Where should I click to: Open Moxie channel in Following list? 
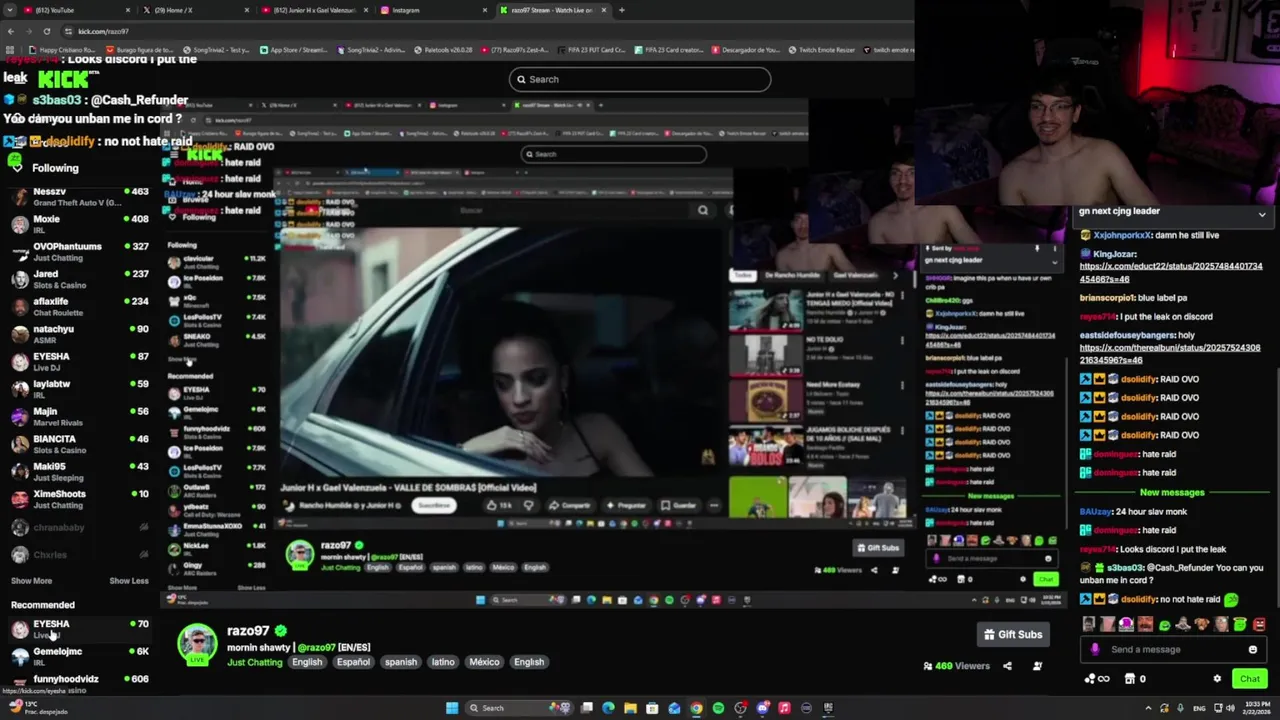click(x=80, y=224)
